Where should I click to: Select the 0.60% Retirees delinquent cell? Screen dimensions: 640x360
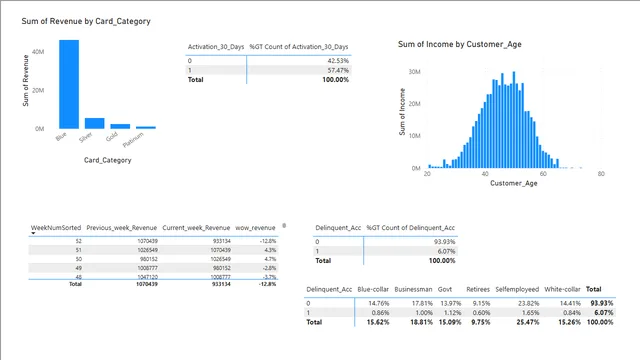[x=482, y=313]
